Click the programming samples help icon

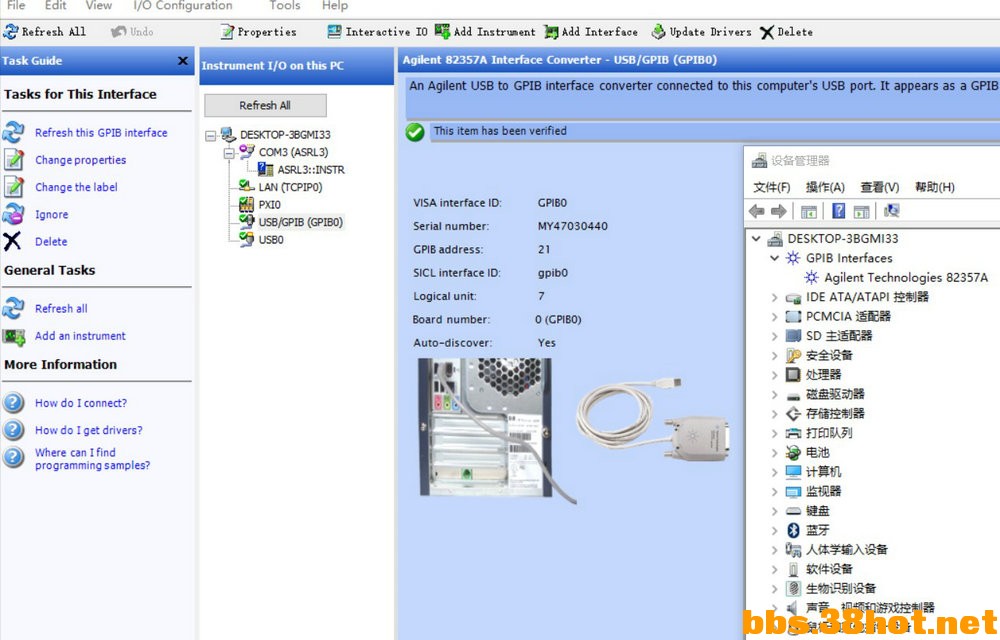click(x=13, y=457)
